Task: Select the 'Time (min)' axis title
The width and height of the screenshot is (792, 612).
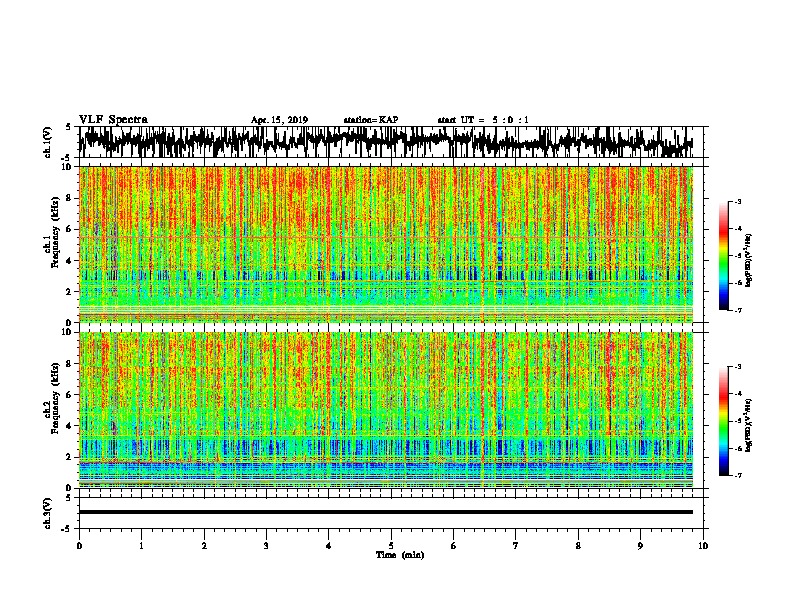Action: (400, 555)
